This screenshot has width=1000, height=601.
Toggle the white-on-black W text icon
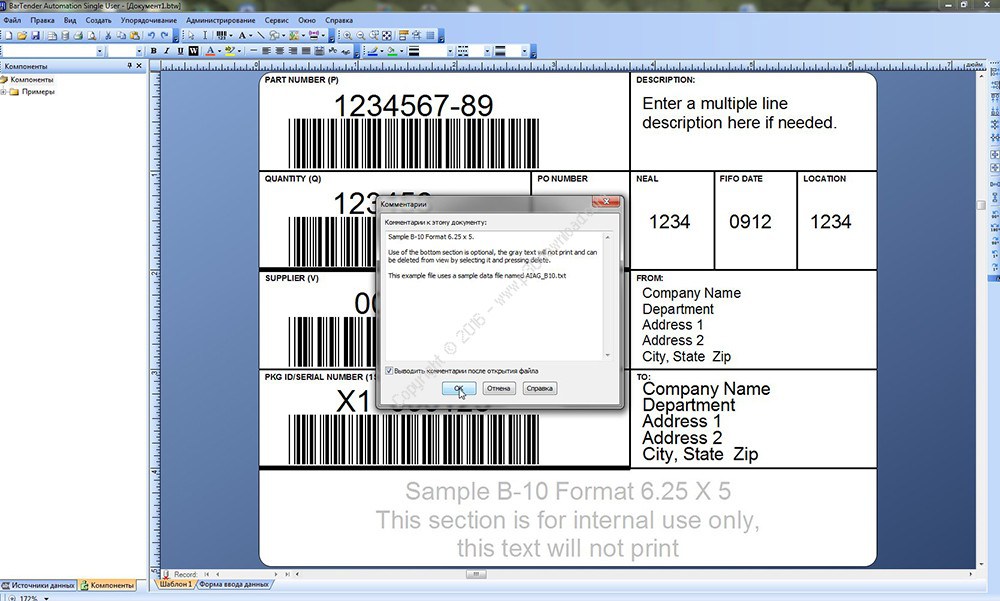point(193,51)
